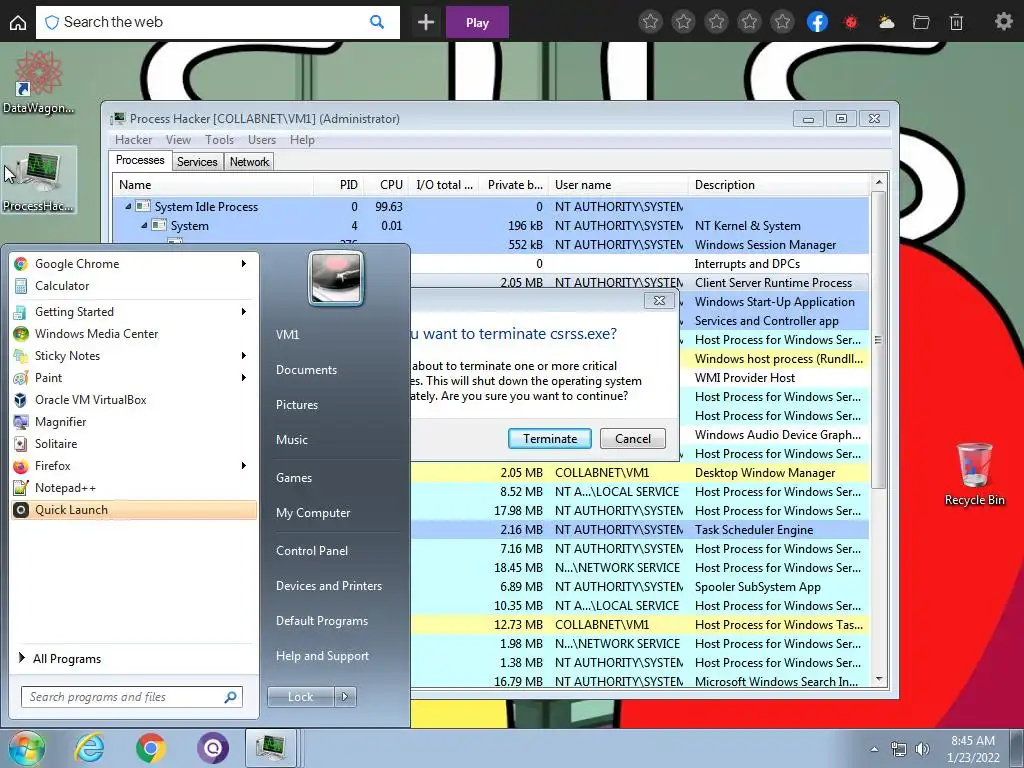1024x768 pixels.
Task: Select the Processes tab
Action: [140, 161]
